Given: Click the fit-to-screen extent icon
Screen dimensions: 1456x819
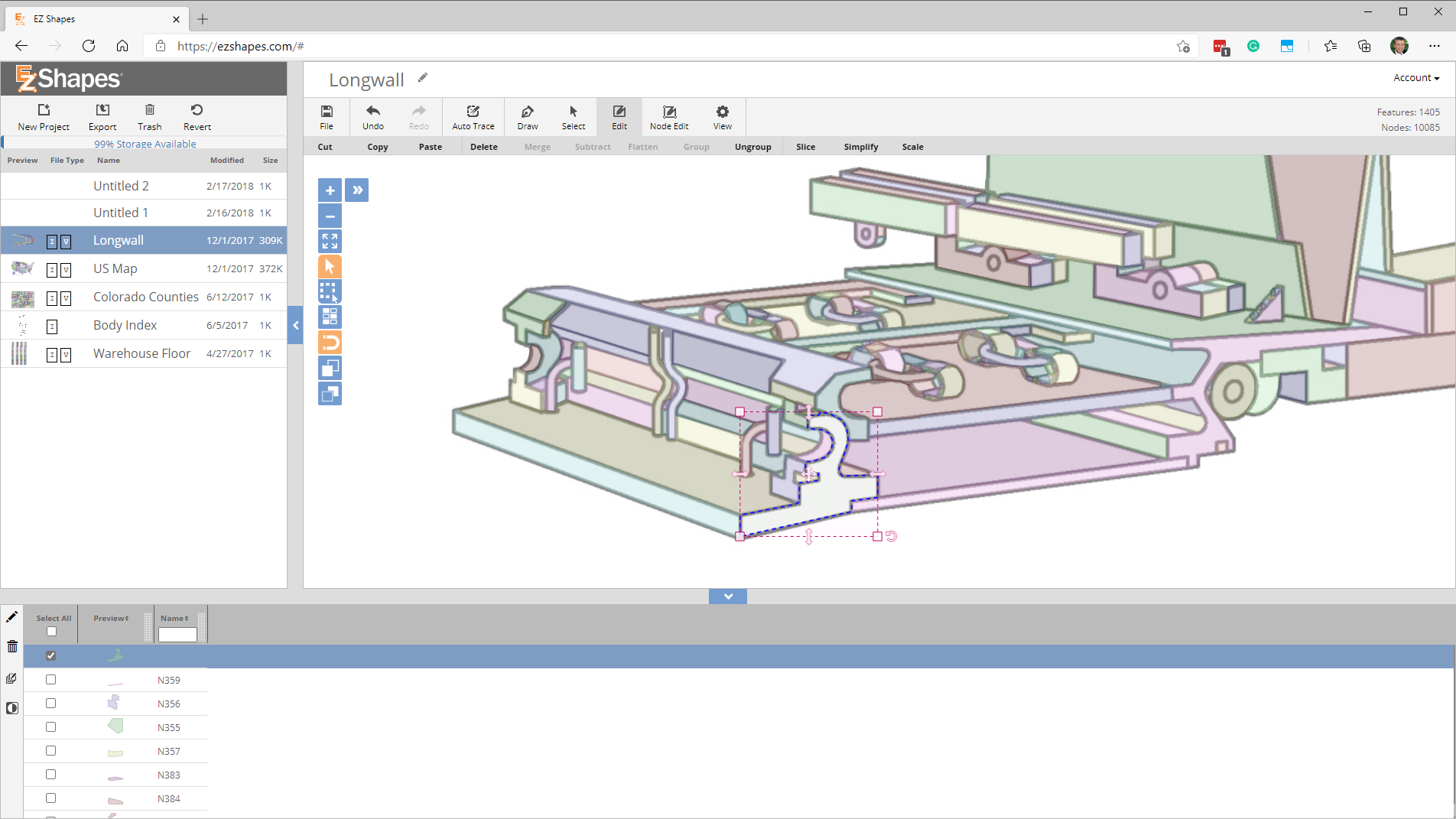Looking at the screenshot, I should (330, 242).
